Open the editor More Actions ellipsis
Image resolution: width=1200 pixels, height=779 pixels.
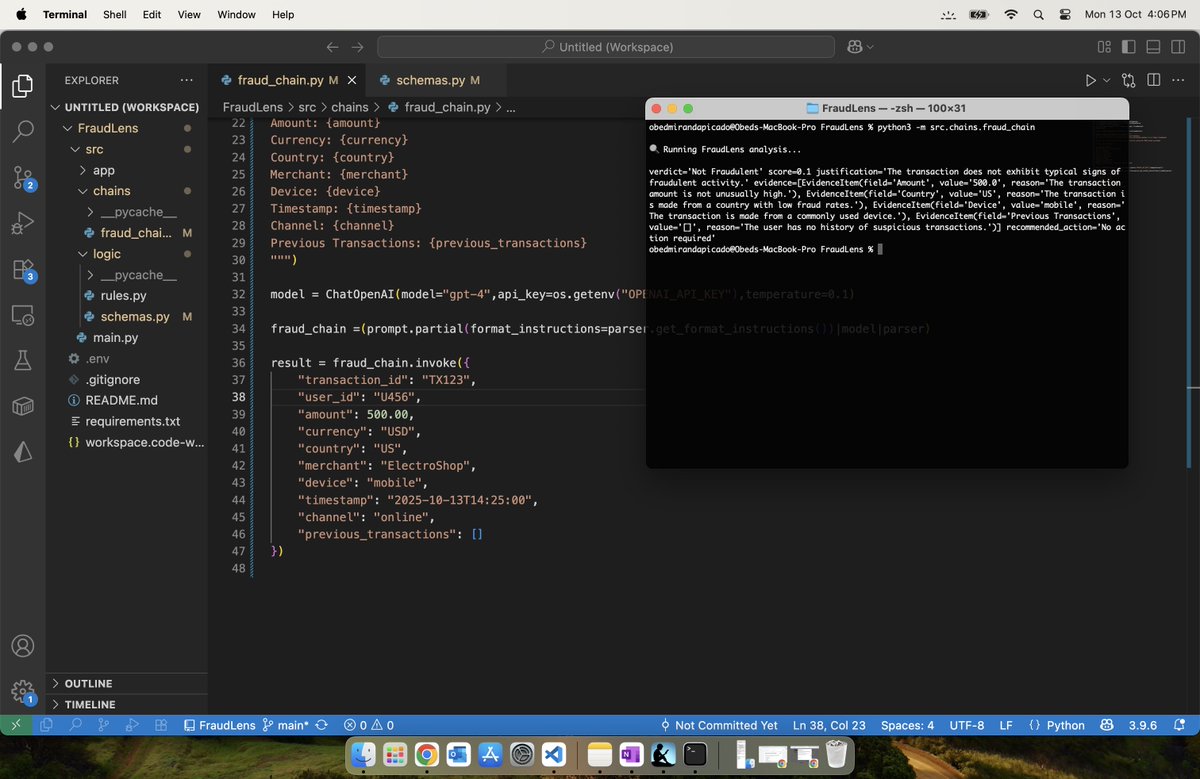(x=1177, y=80)
